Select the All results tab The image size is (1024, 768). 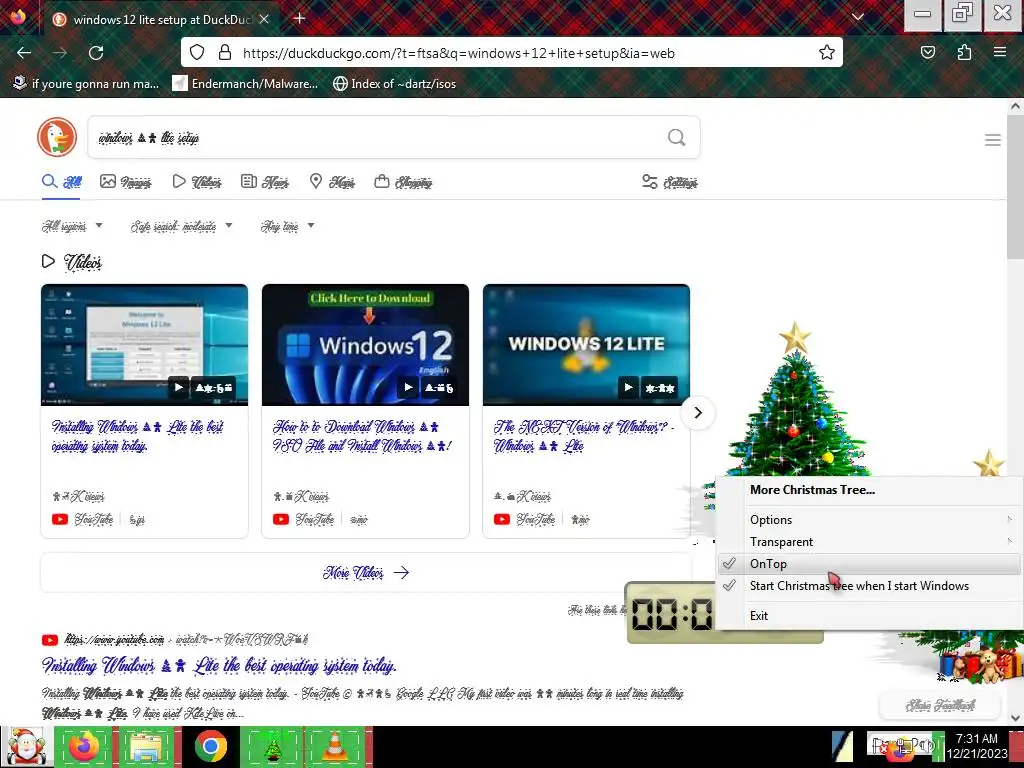(x=62, y=182)
